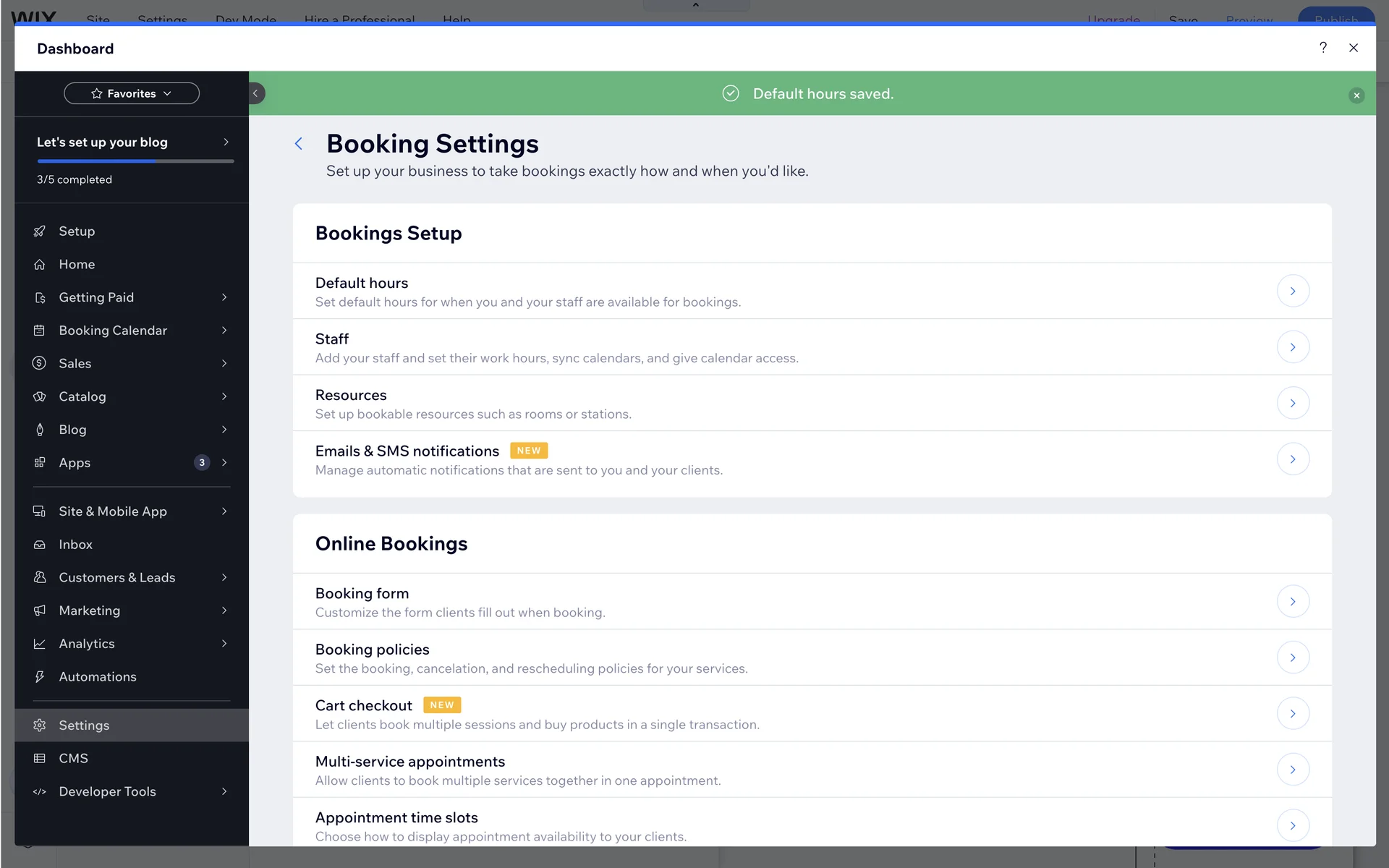Open Booking policies settings
This screenshot has height=868, width=1389.
1293,658
